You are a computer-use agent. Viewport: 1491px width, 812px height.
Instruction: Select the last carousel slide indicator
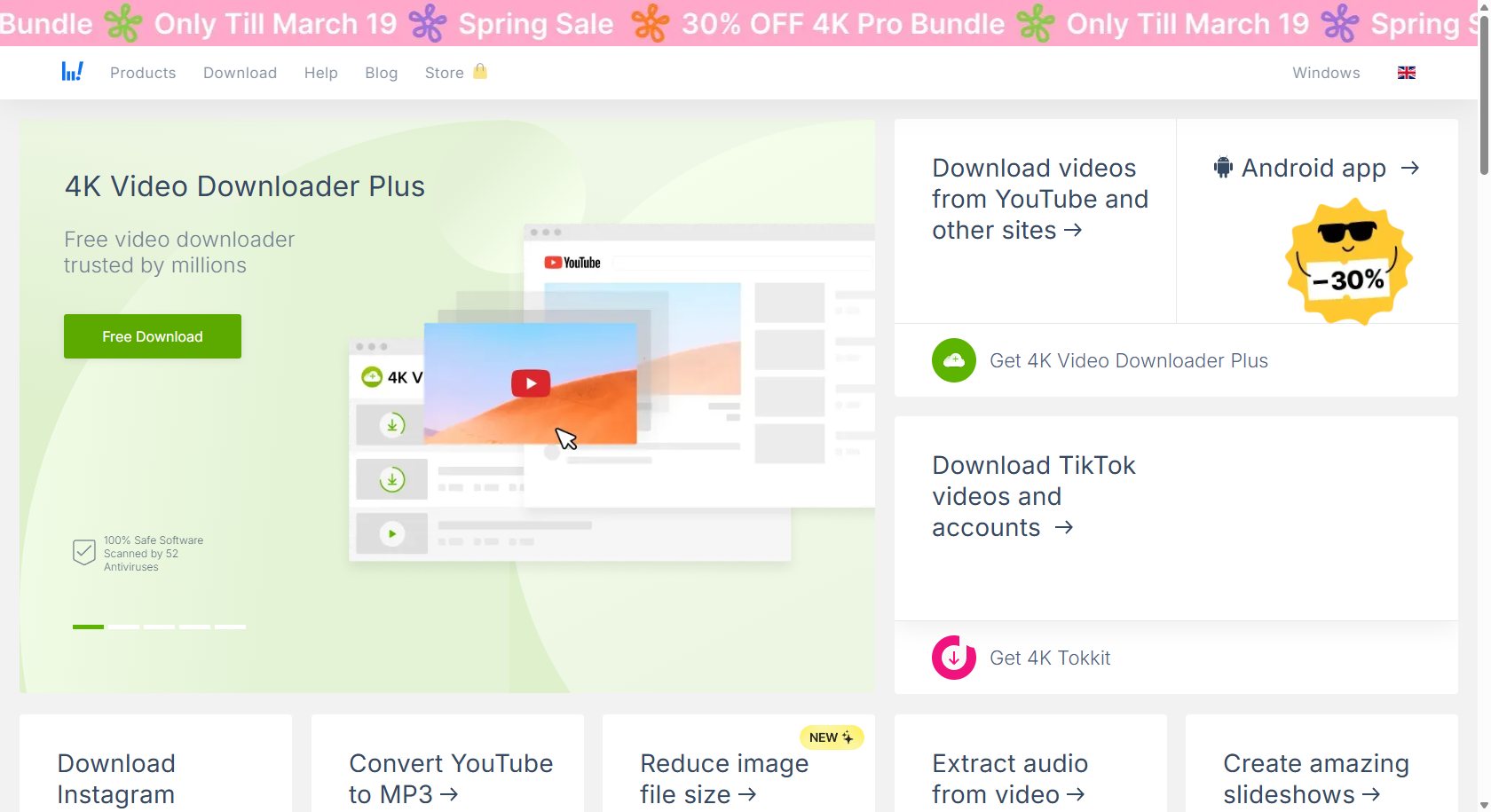230,627
